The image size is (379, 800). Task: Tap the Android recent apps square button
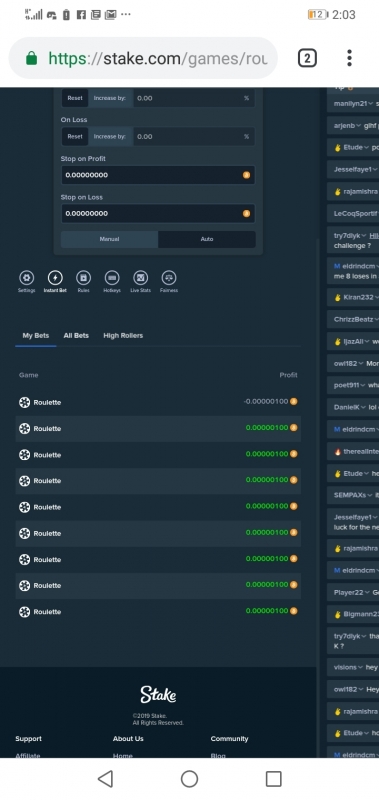tap(274, 779)
